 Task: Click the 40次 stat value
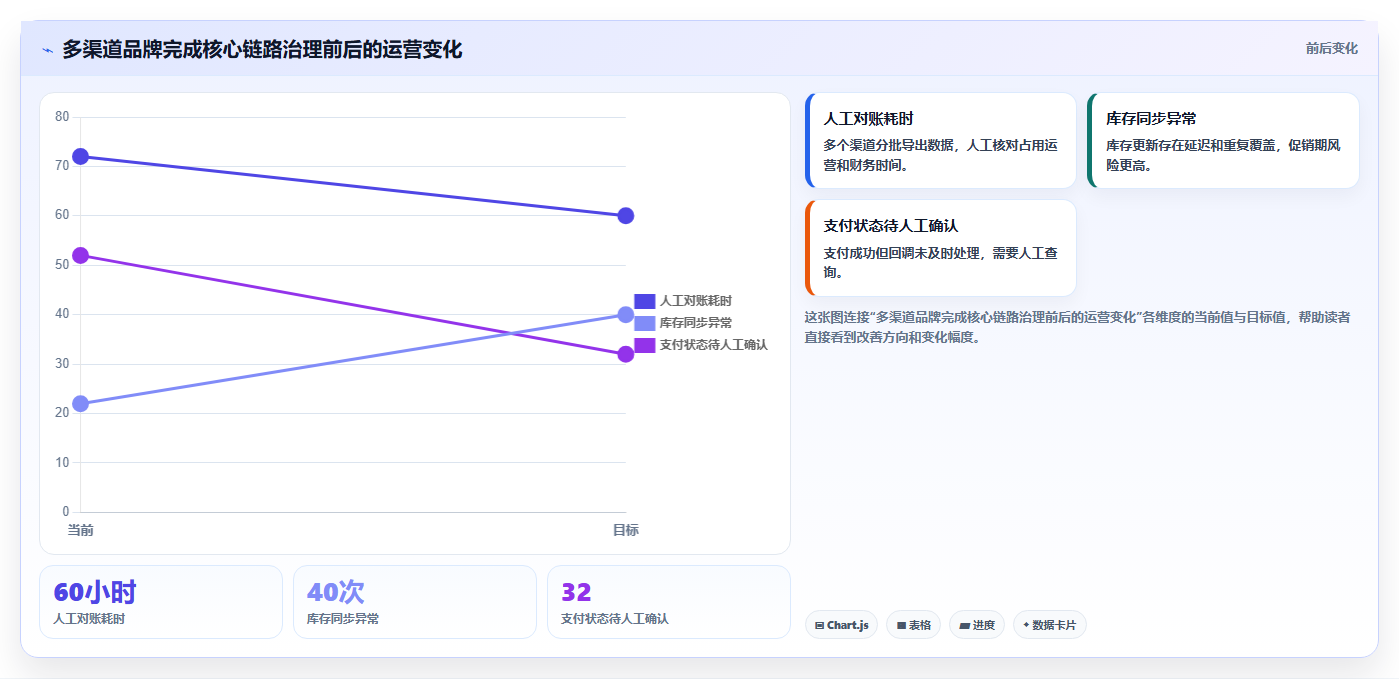tap(336, 592)
